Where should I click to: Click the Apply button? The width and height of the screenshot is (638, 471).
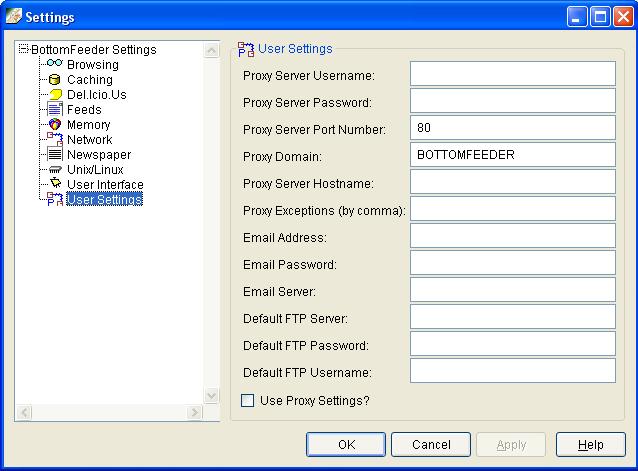[x=511, y=445]
